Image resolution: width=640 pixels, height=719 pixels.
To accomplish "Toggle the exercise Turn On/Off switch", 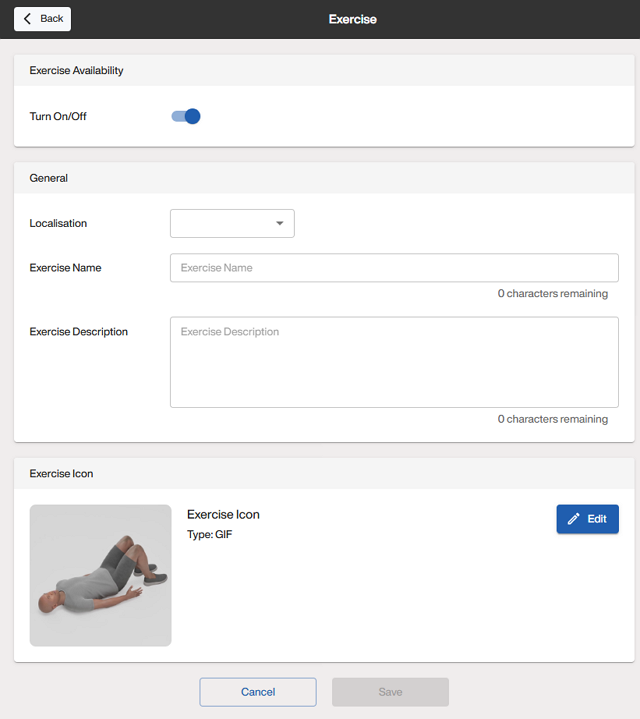I will pyautogui.click(x=186, y=116).
